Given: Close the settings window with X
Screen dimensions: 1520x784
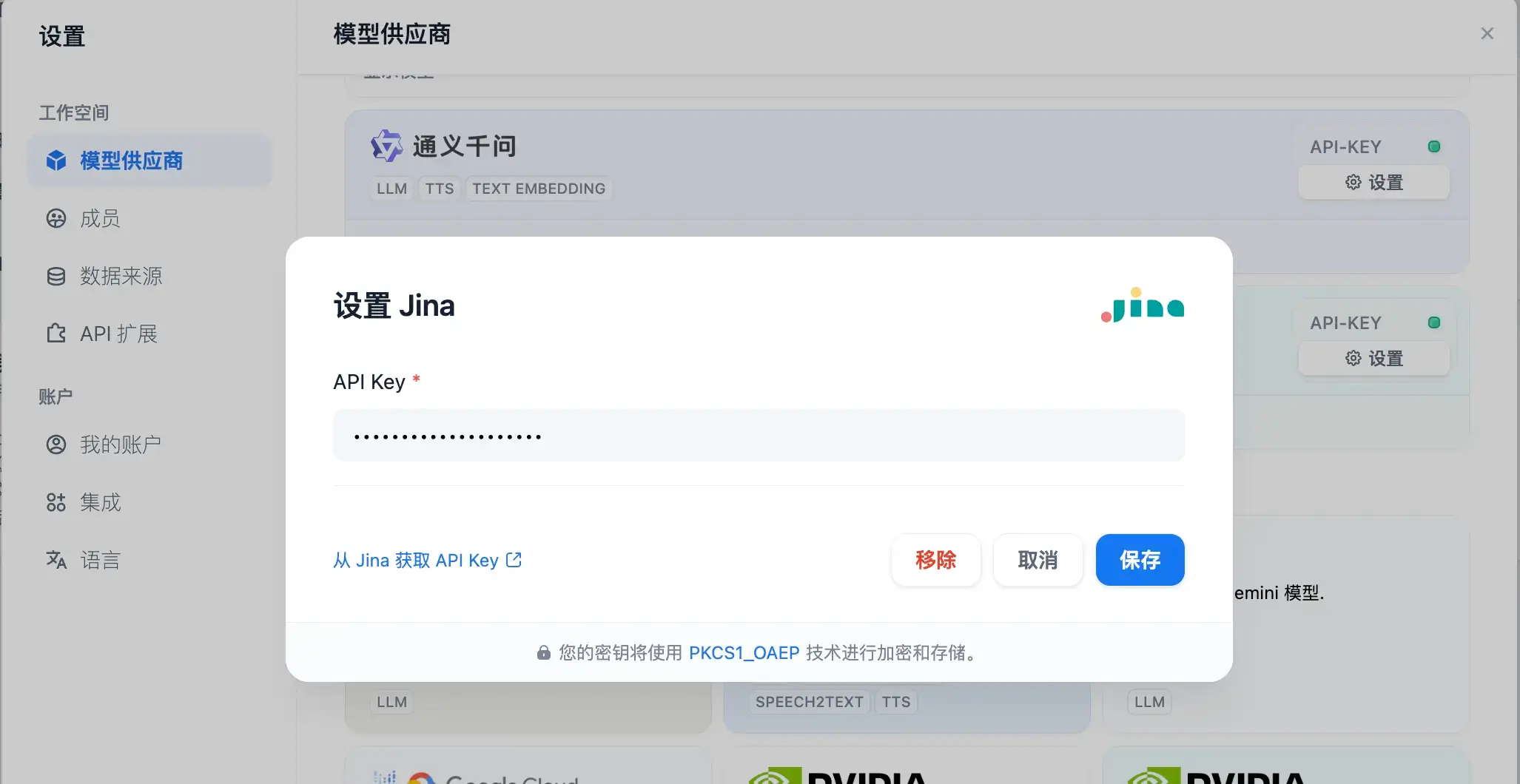Looking at the screenshot, I should 1487,33.
